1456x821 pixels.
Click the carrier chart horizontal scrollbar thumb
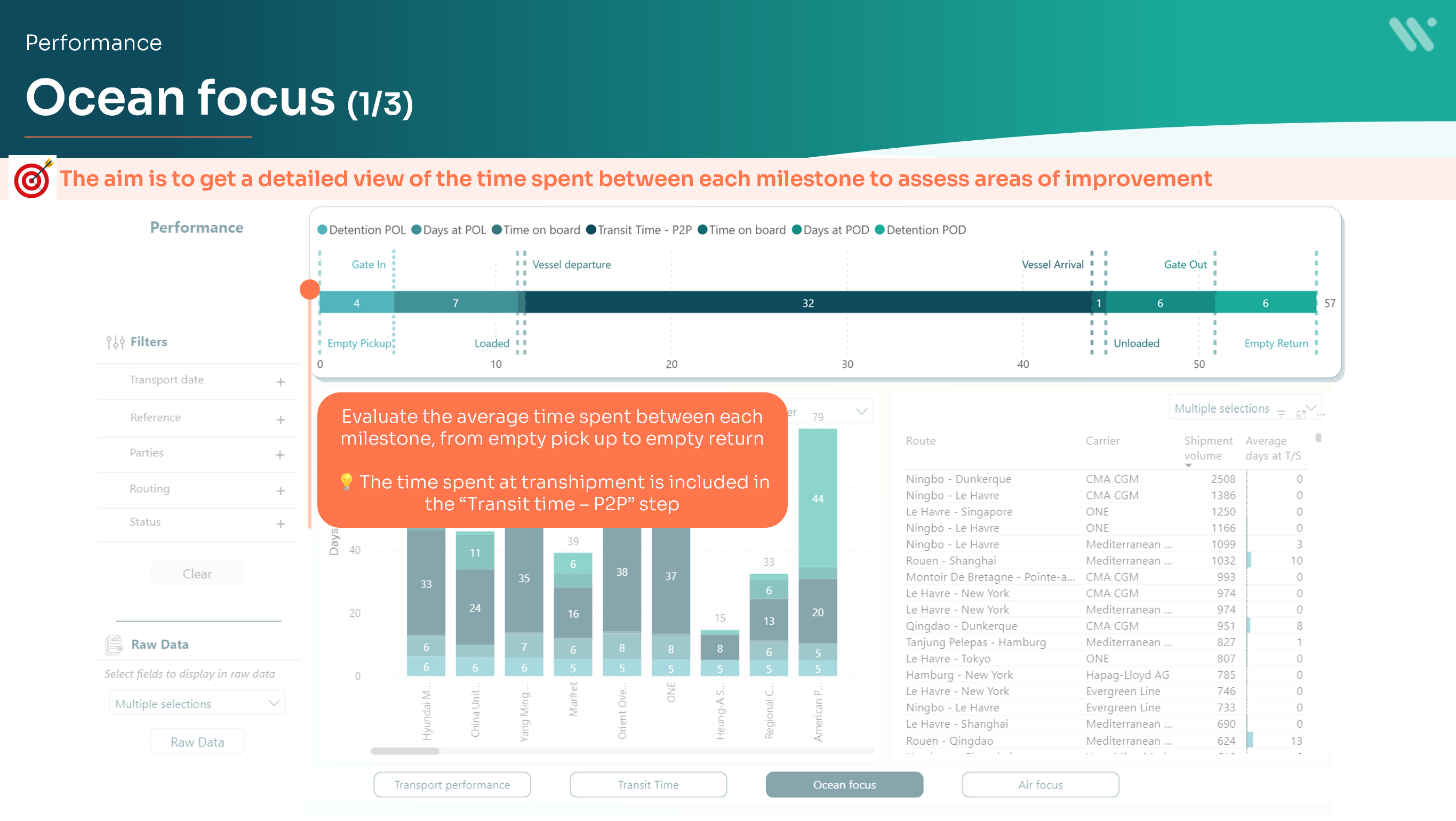click(405, 751)
